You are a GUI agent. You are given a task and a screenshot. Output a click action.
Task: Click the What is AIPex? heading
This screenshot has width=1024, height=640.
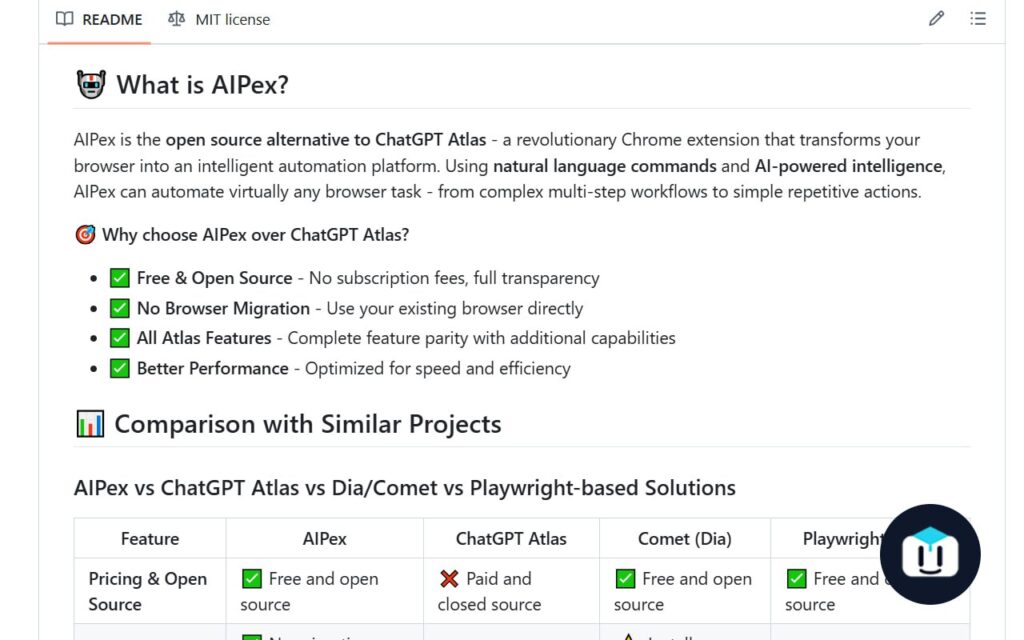(202, 85)
